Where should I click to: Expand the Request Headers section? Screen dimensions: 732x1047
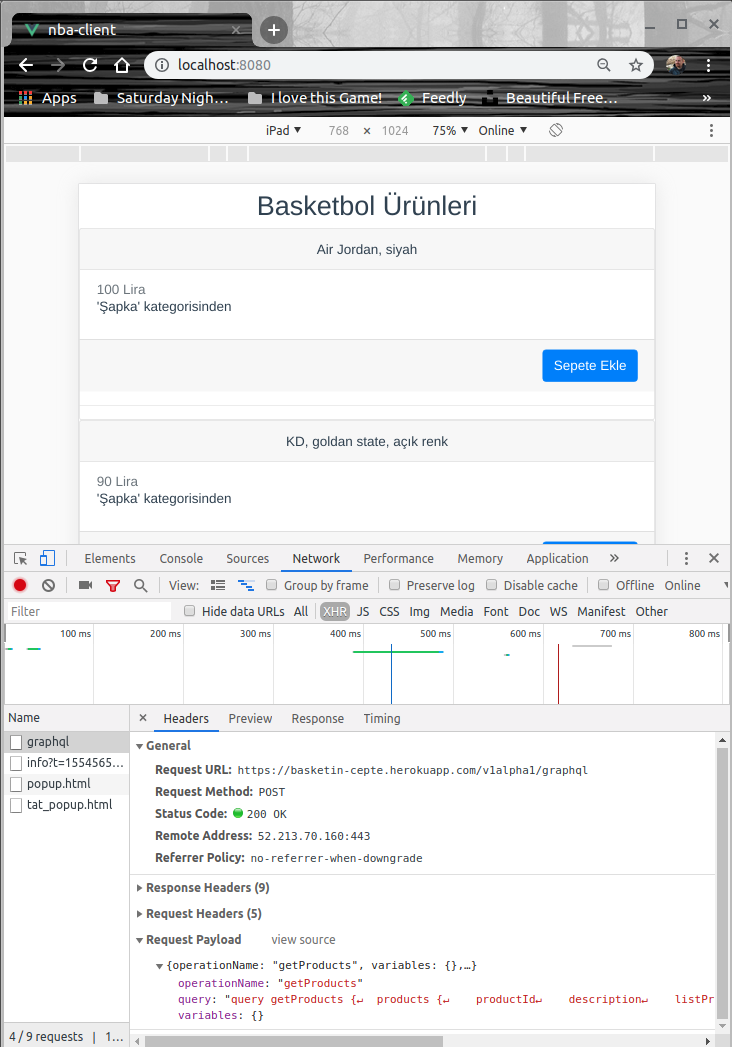point(203,914)
